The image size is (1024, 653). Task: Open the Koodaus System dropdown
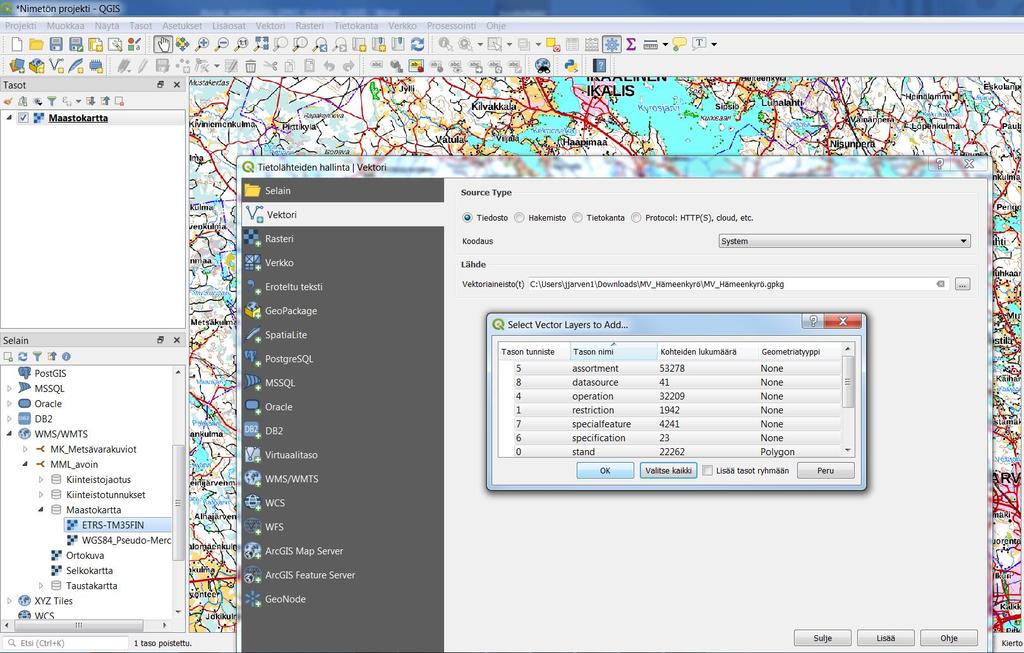[x=844, y=241]
